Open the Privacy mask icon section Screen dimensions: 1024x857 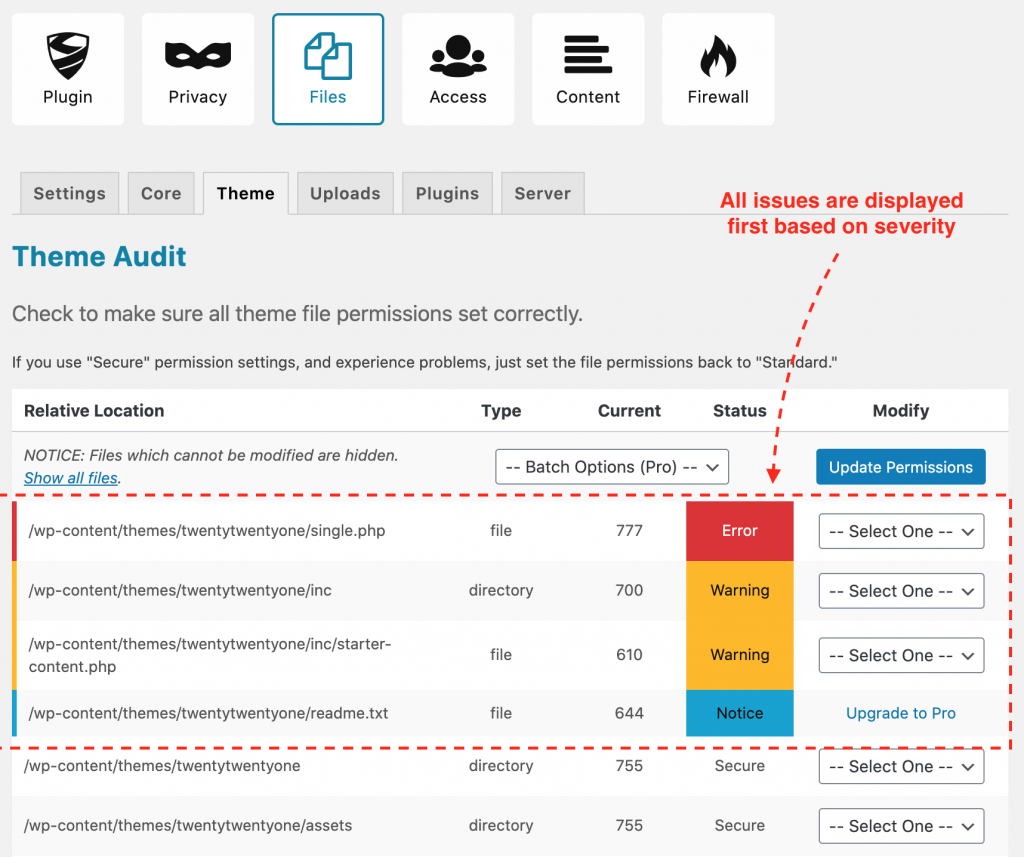198,69
